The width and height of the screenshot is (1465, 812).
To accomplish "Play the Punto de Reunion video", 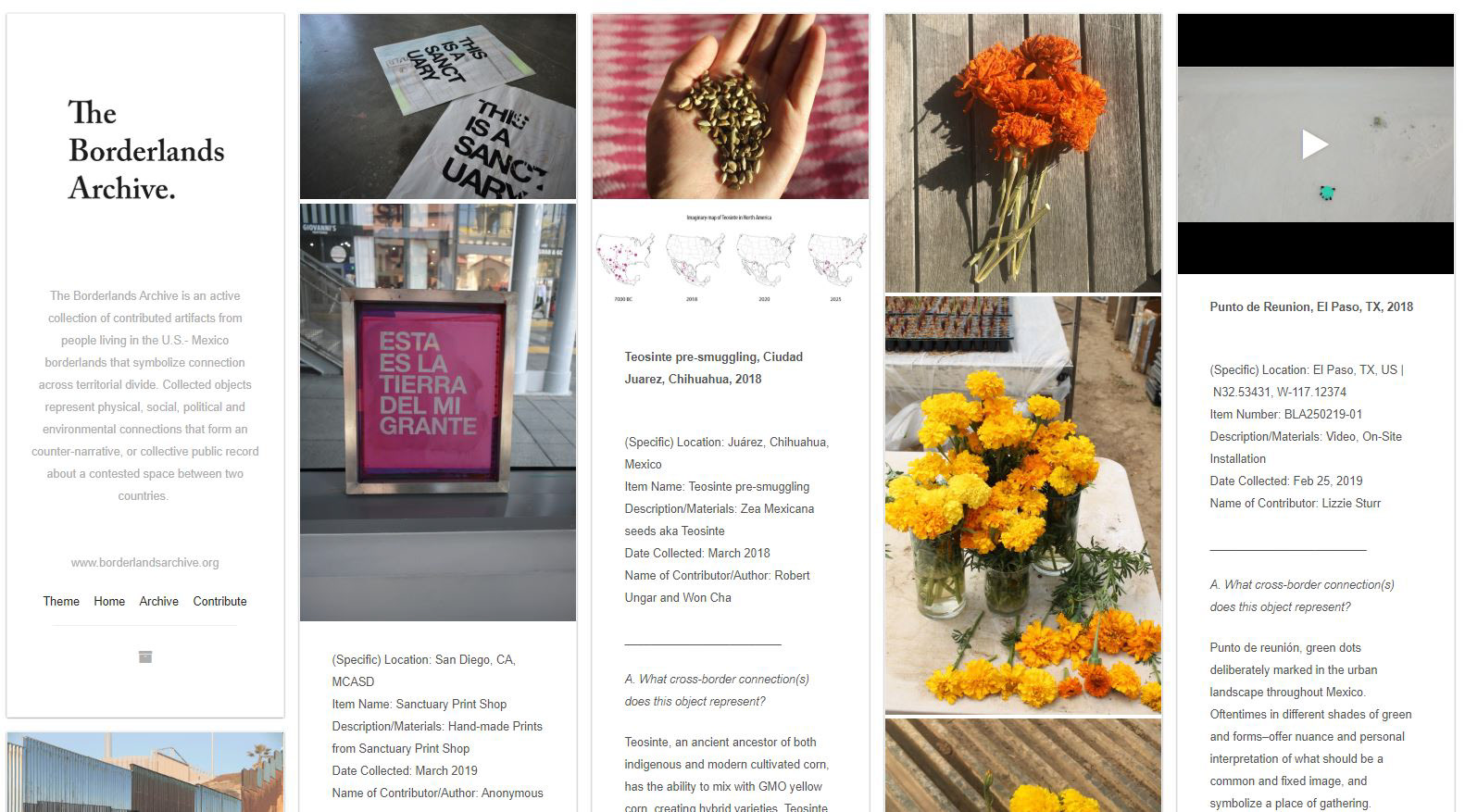I will [x=1315, y=144].
